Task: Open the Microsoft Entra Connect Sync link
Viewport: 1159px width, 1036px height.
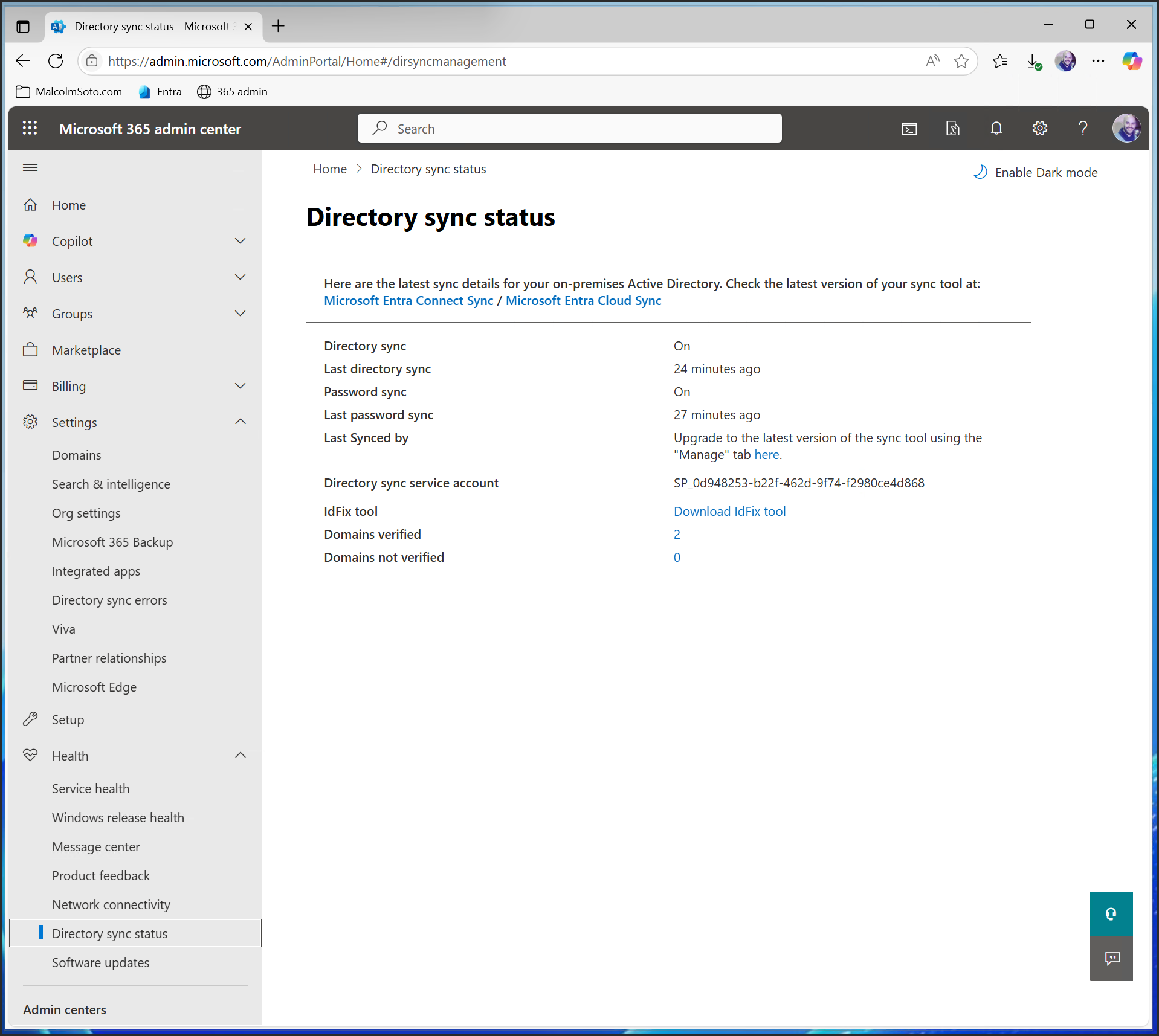Action: [408, 301]
